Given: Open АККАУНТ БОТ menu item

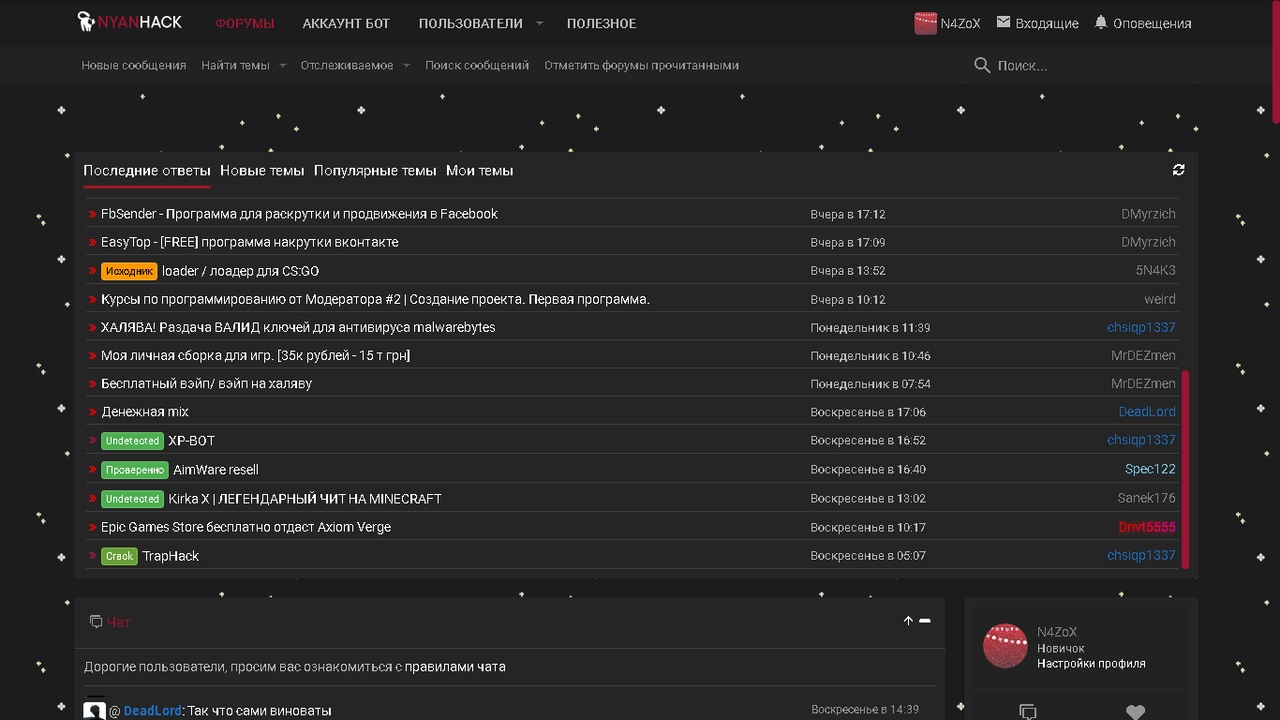Looking at the screenshot, I should (x=346, y=23).
